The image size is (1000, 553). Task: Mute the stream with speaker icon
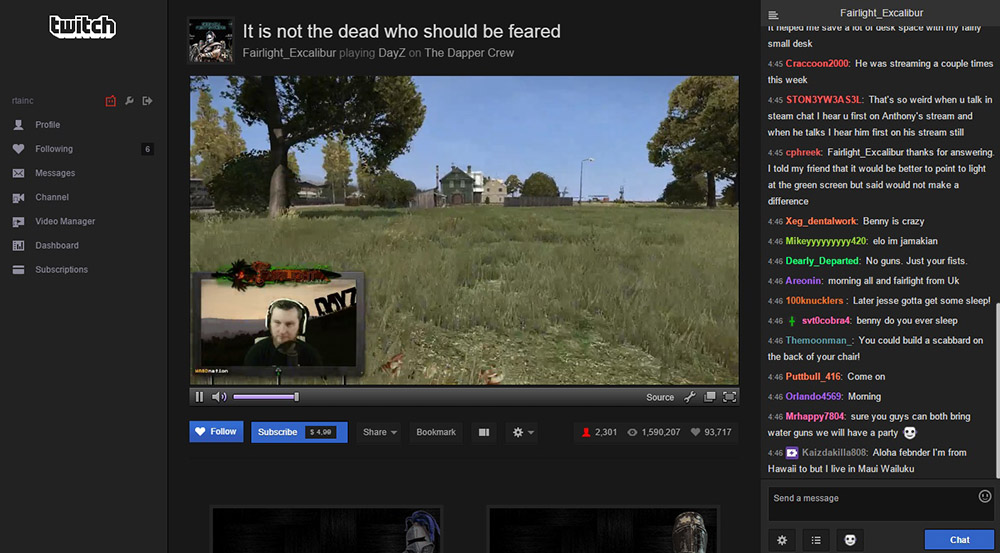[x=219, y=397]
